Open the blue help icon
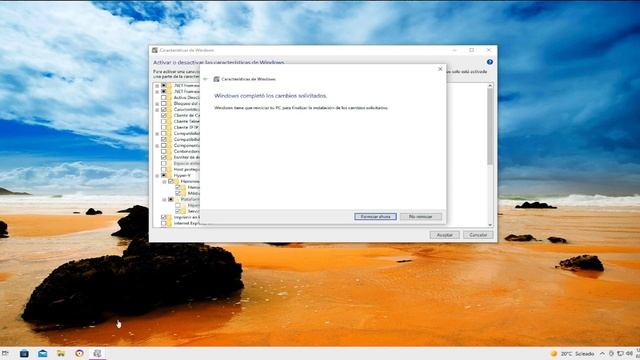Image resolution: width=640 pixels, height=360 pixels. tap(489, 62)
